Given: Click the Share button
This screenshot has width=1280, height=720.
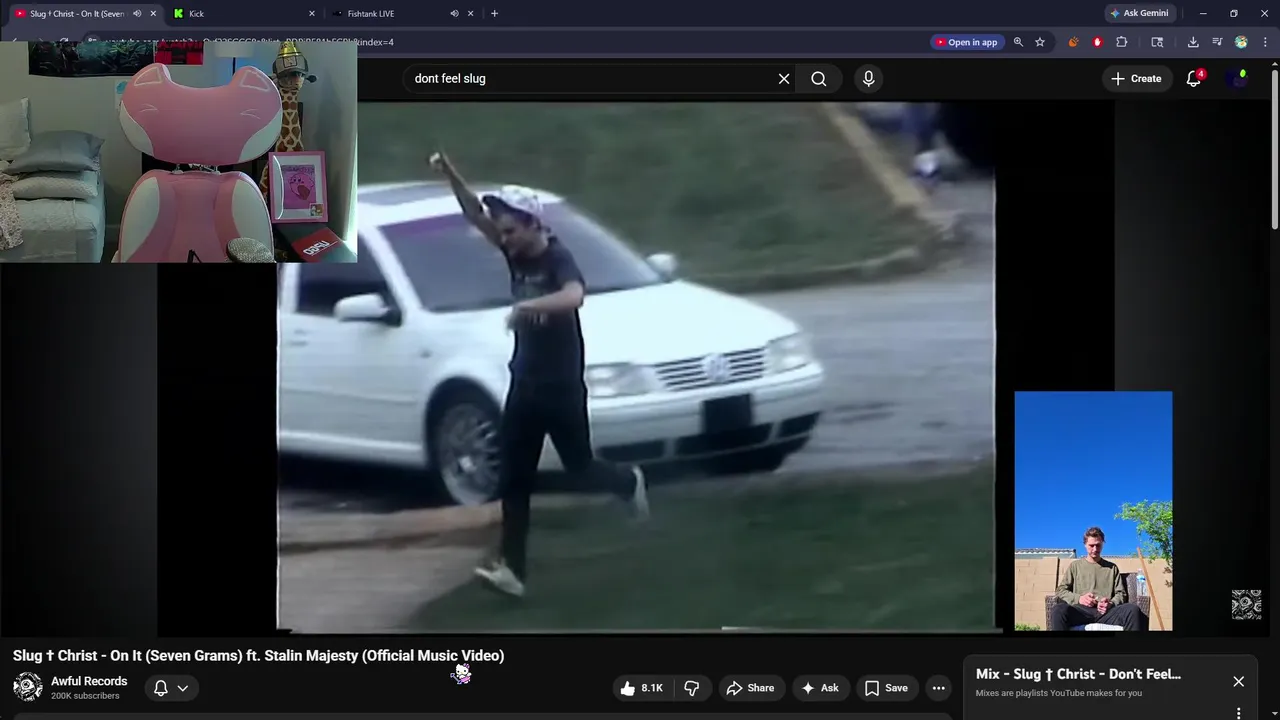Looking at the screenshot, I should 750,688.
